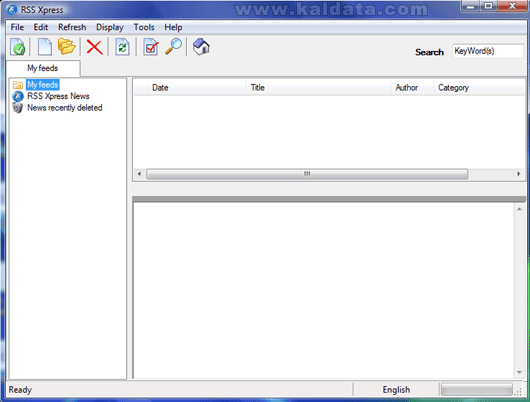
Task: Click the green arrows refresh icon
Action: coord(122,47)
